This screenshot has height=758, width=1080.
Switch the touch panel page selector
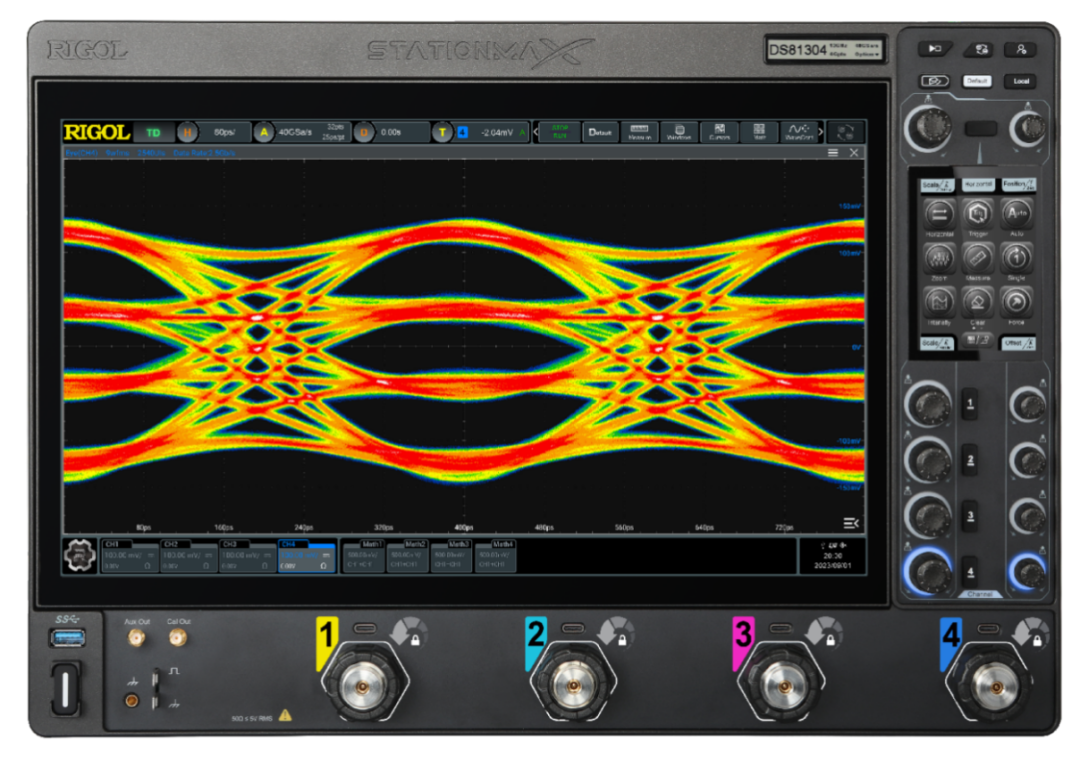(x=977, y=340)
